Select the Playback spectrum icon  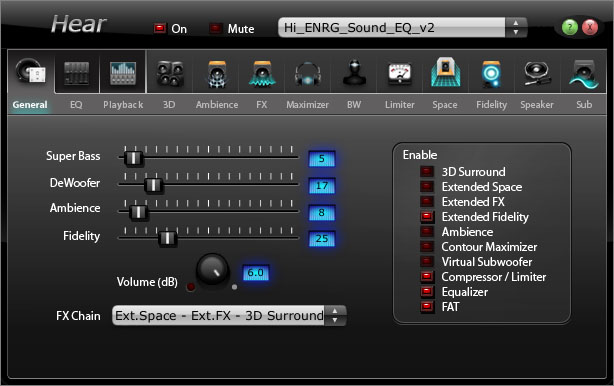pyautogui.click(x=123, y=73)
